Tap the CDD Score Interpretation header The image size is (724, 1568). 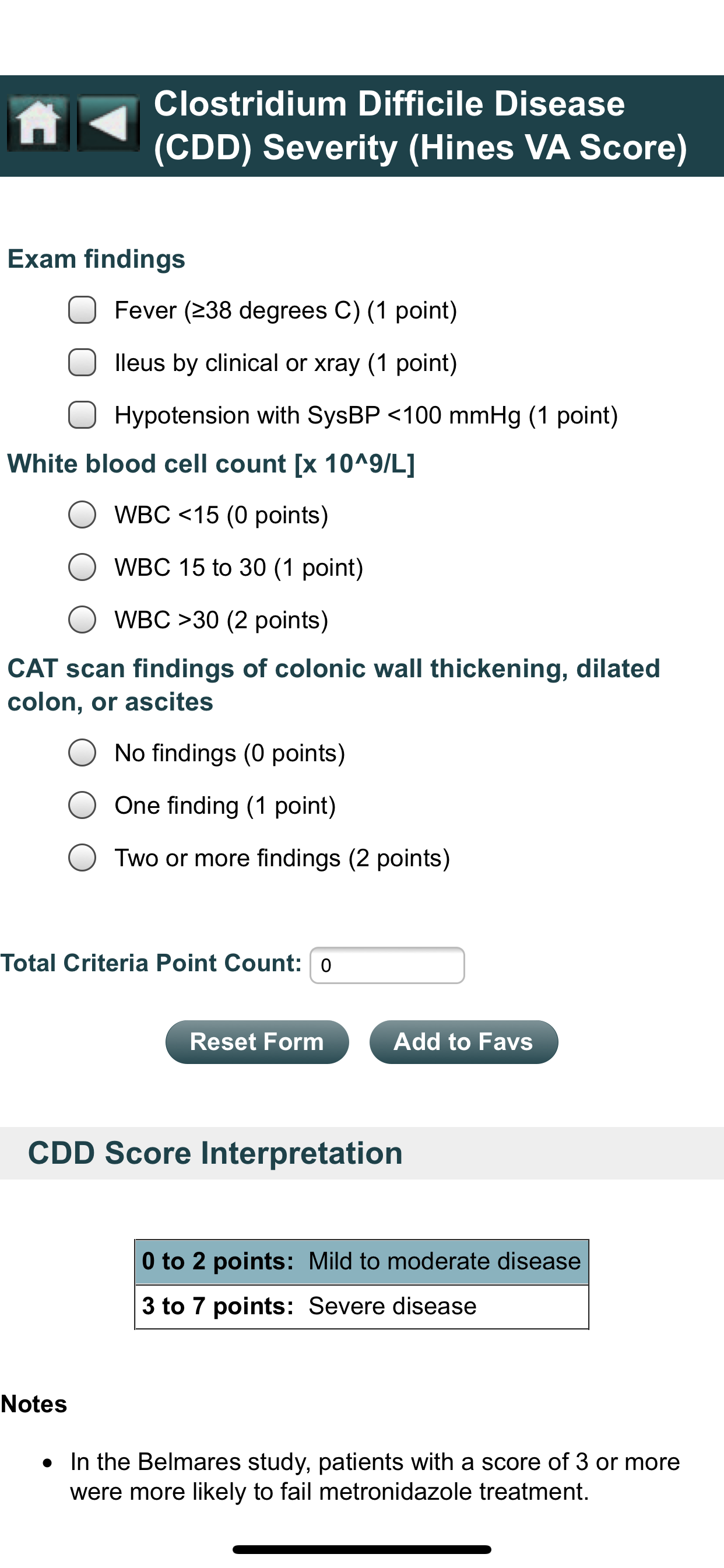pyautogui.click(x=215, y=1153)
